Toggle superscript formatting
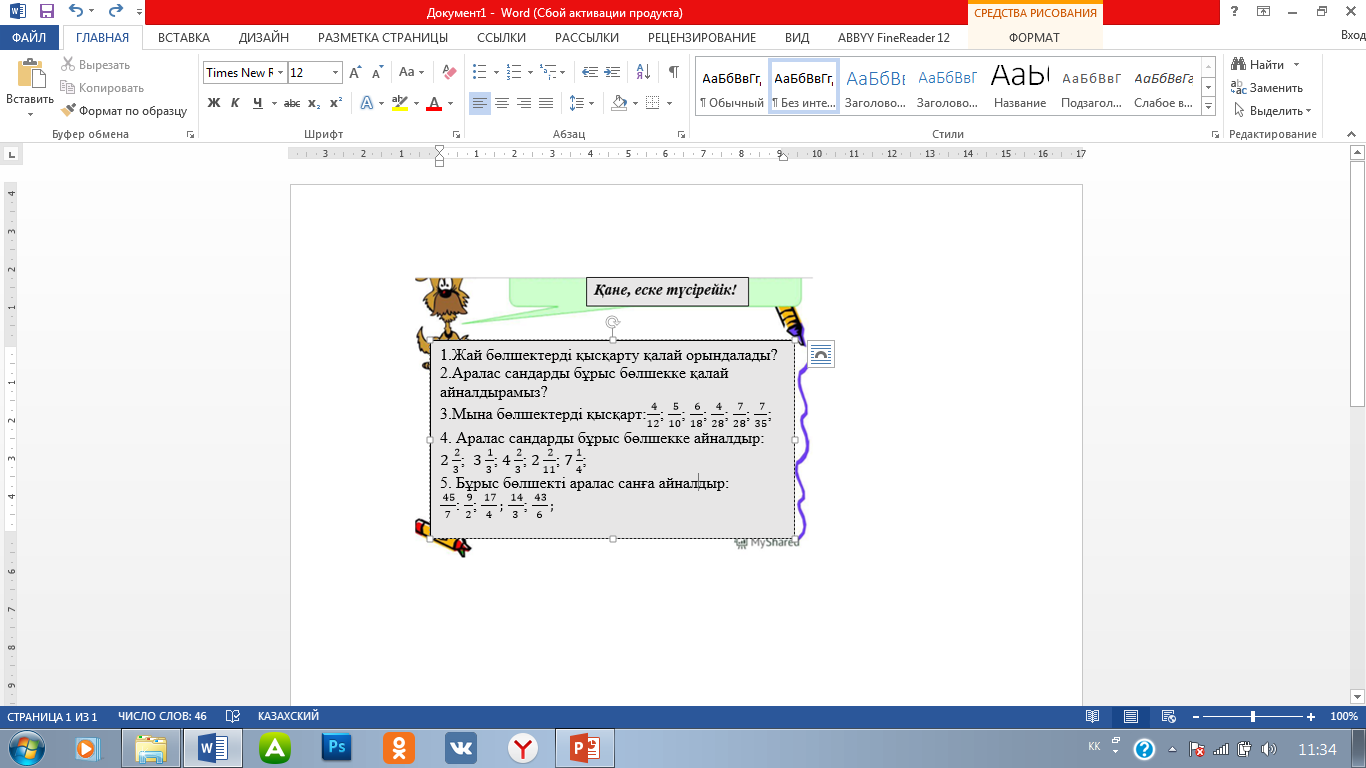The width and height of the screenshot is (1366, 768). (x=336, y=103)
